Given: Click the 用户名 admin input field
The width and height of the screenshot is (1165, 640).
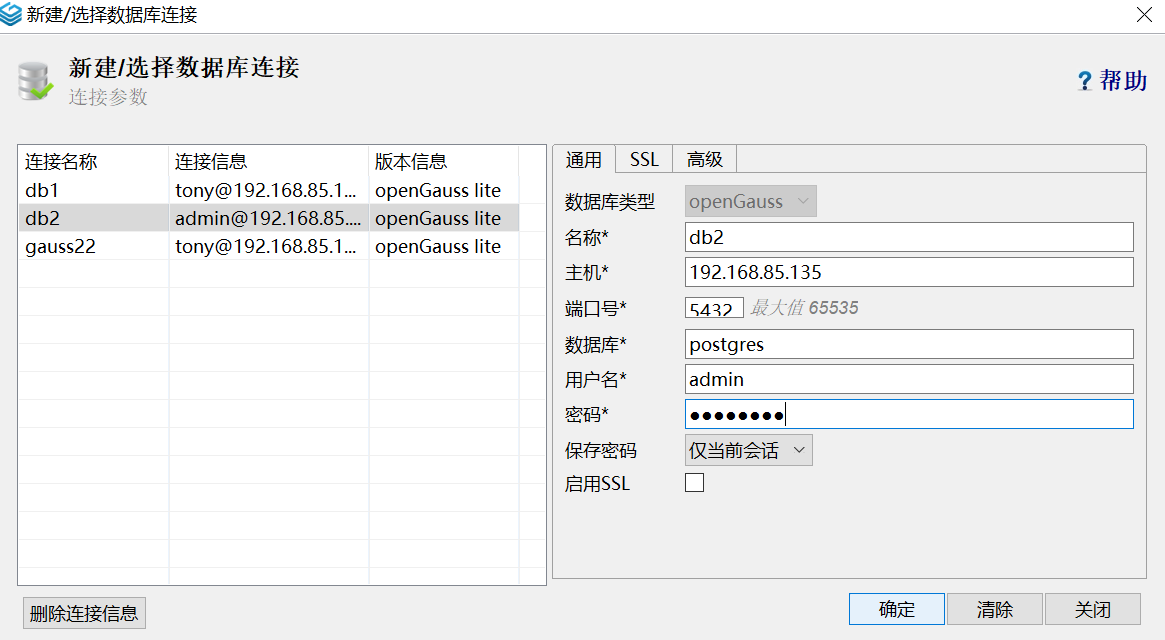Looking at the screenshot, I should click(909, 379).
